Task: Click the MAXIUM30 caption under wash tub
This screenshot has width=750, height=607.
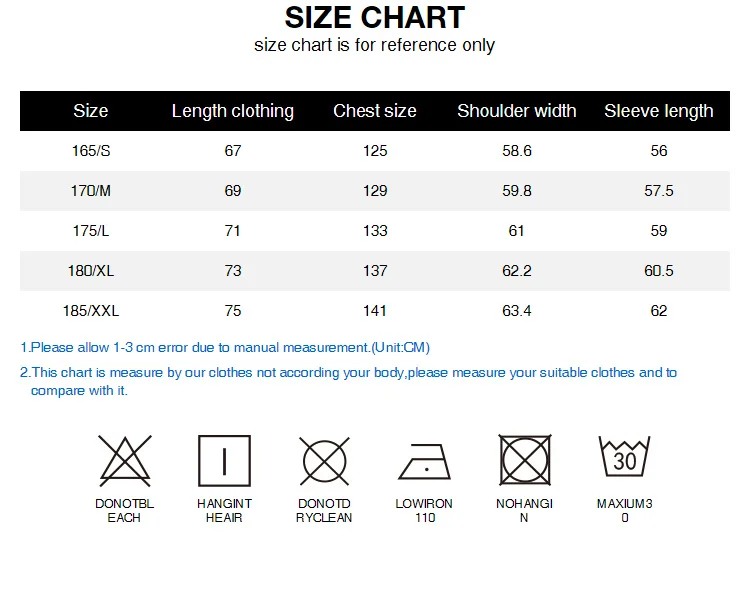Action: pos(625,510)
